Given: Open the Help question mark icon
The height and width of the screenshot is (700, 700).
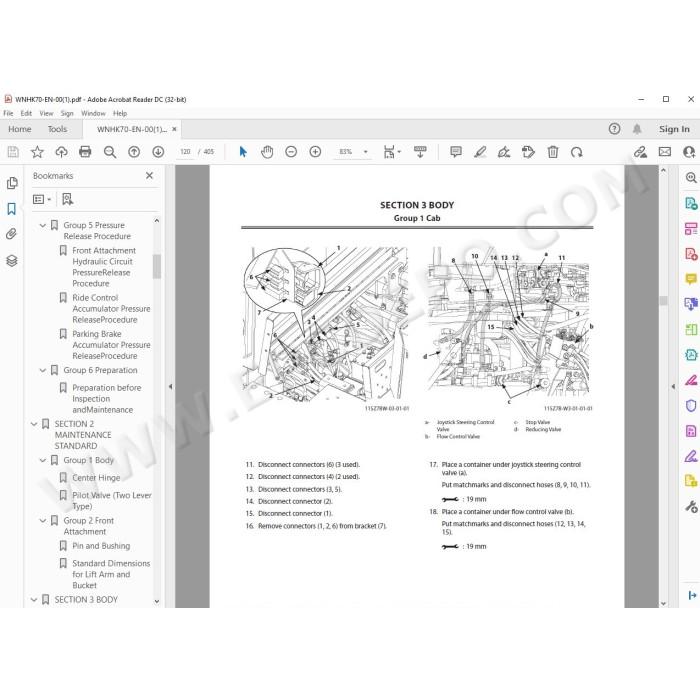Looking at the screenshot, I should pyautogui.click(x=614, y=129).
